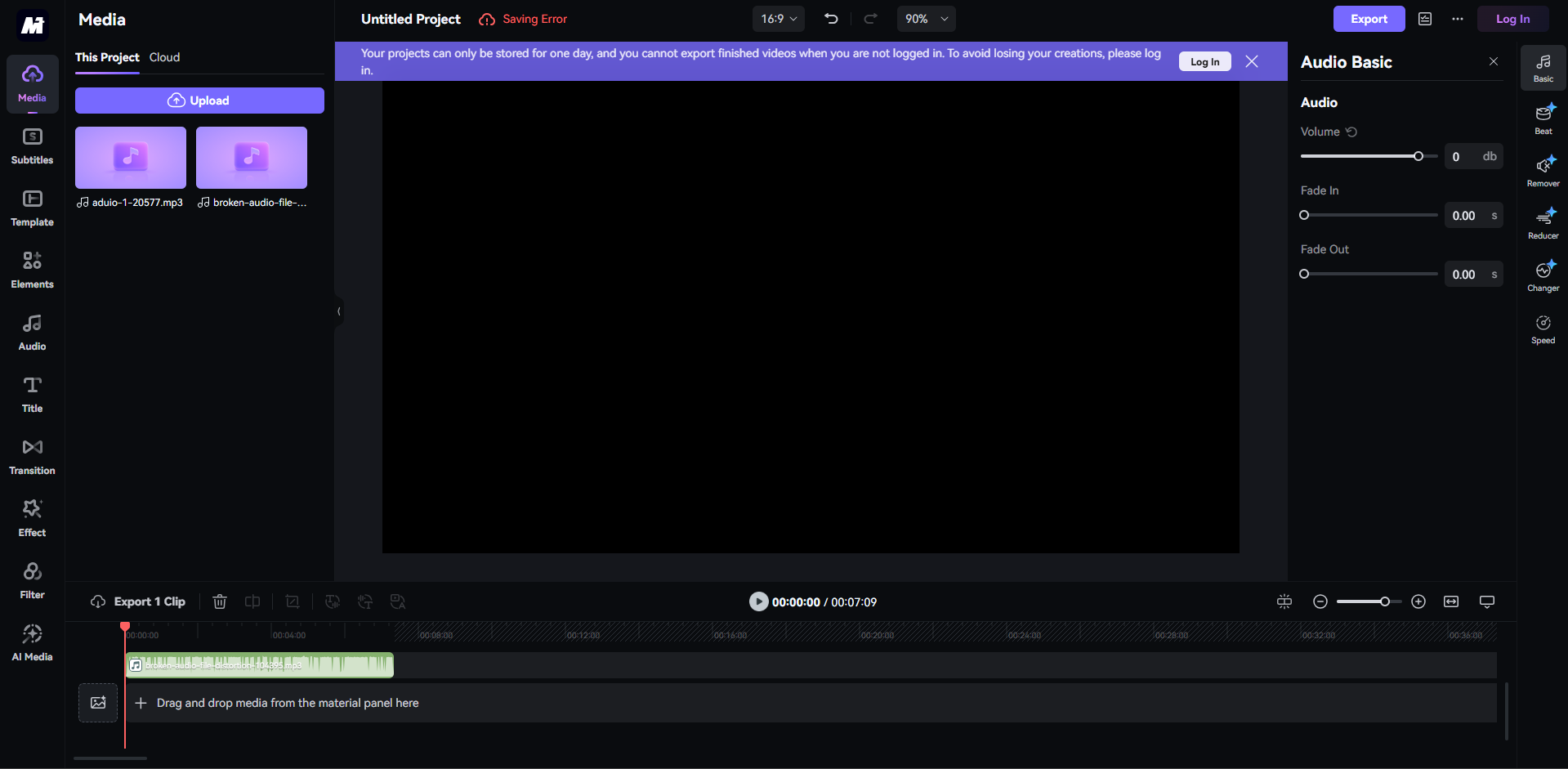Open the Speed settings tool
Image resolution: width=1568 pixels, height=769 pixels.
[x=1543, y=329]
